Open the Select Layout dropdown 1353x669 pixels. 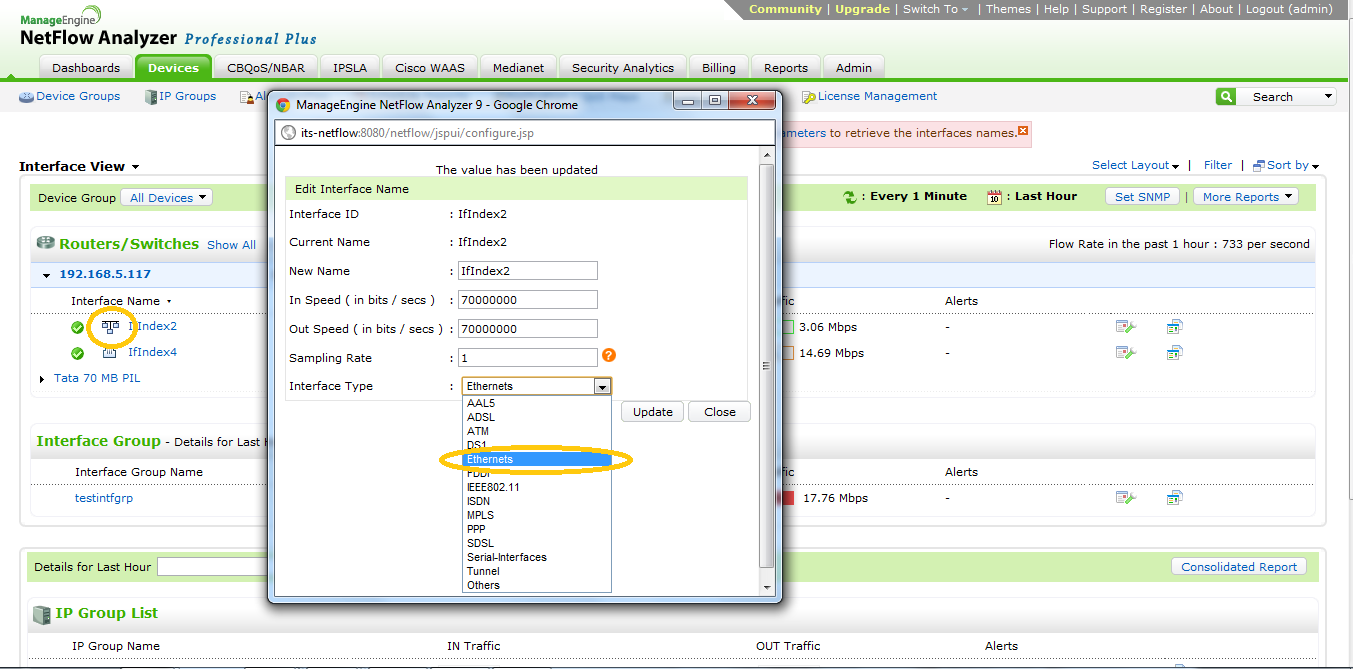[x=1135, y=165]
